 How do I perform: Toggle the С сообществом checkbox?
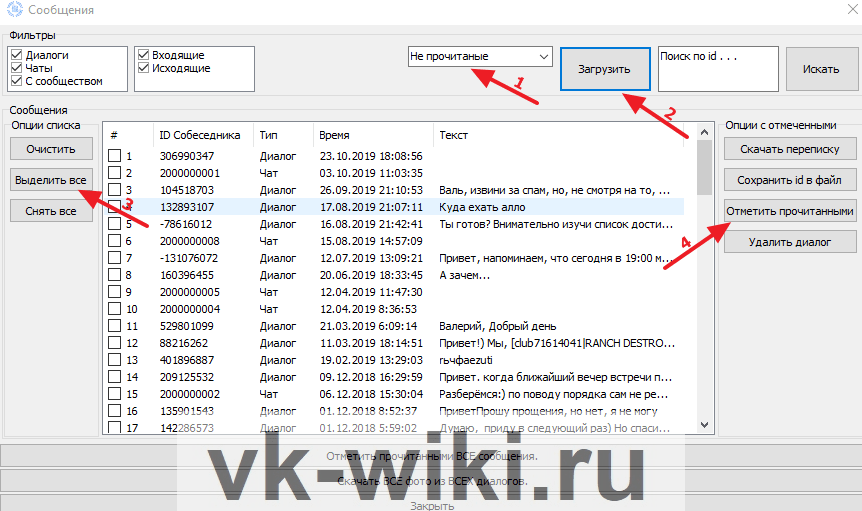[x=16, y=81]
